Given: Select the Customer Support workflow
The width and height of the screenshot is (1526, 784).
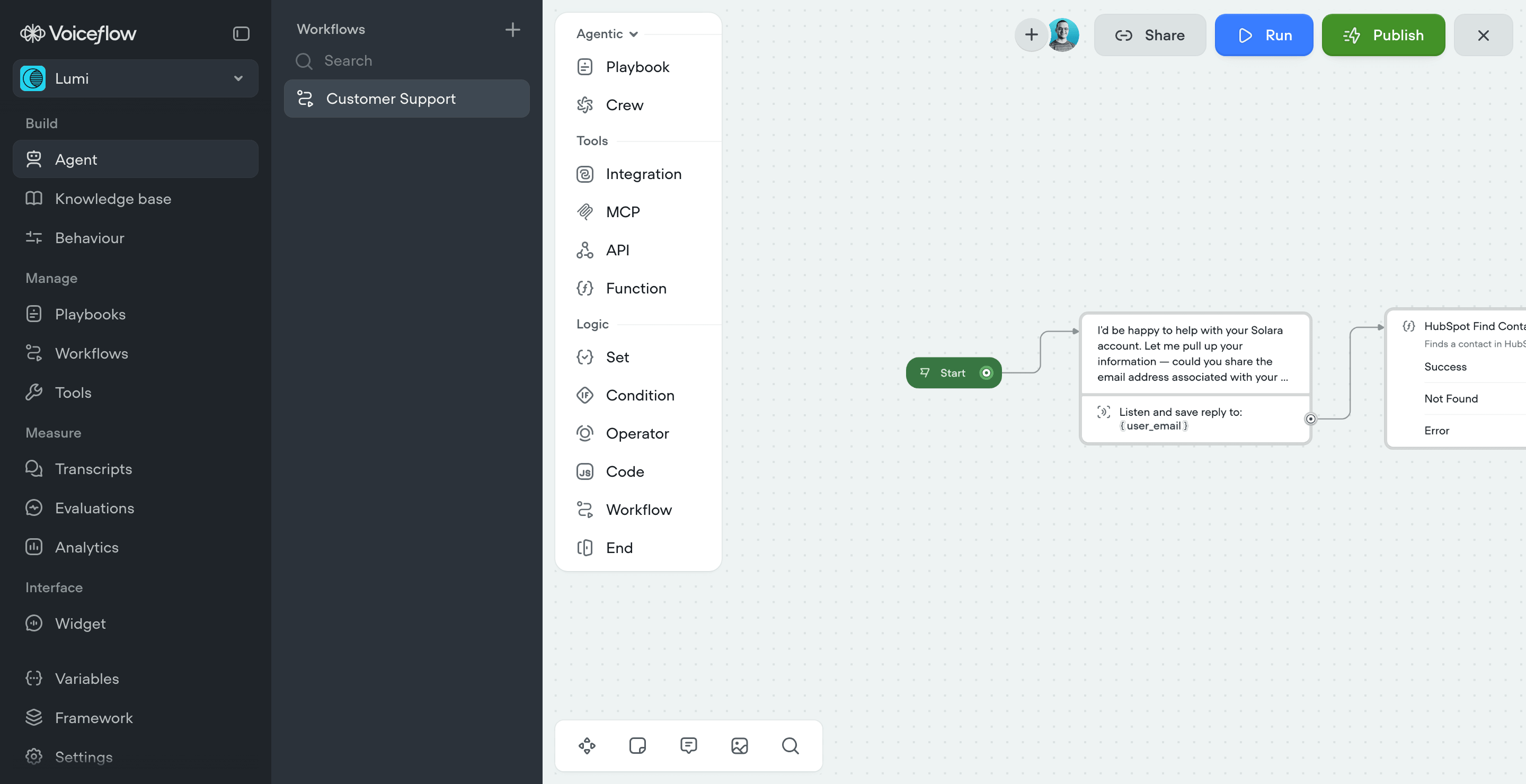Looking at the screenshot, I should (x=406, y=99).
